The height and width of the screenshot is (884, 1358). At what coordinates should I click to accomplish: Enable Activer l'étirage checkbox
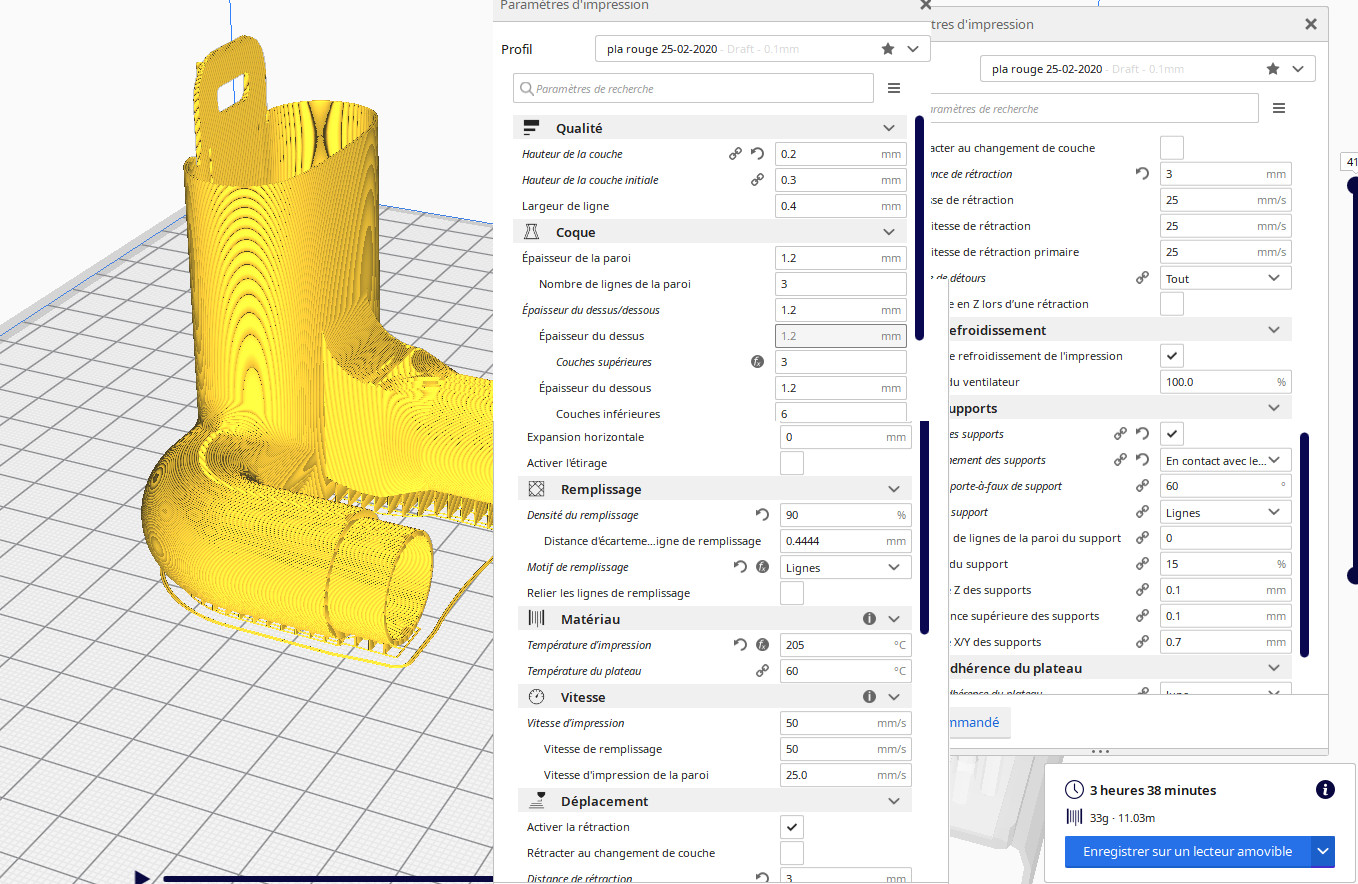791,463
